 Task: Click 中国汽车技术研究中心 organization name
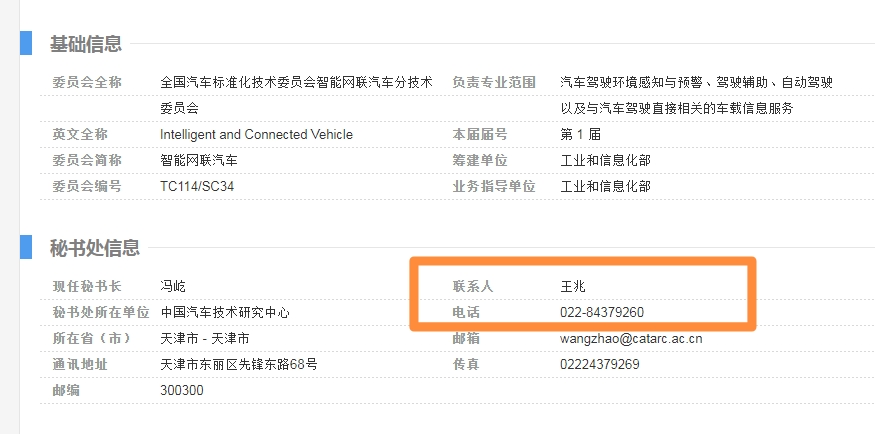(225, 312)
